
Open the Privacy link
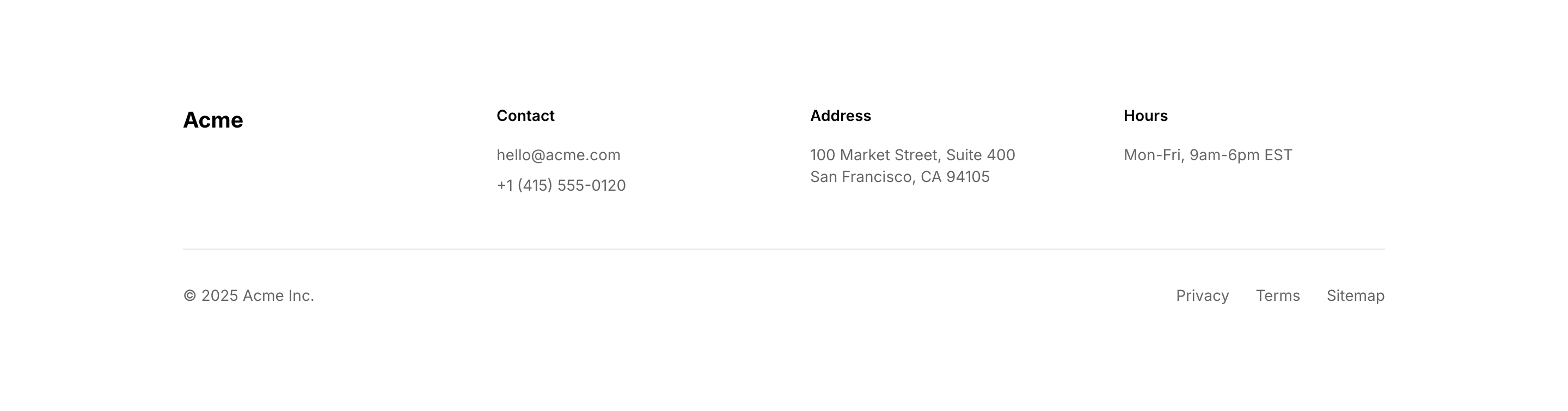(x=1202, y=296)
